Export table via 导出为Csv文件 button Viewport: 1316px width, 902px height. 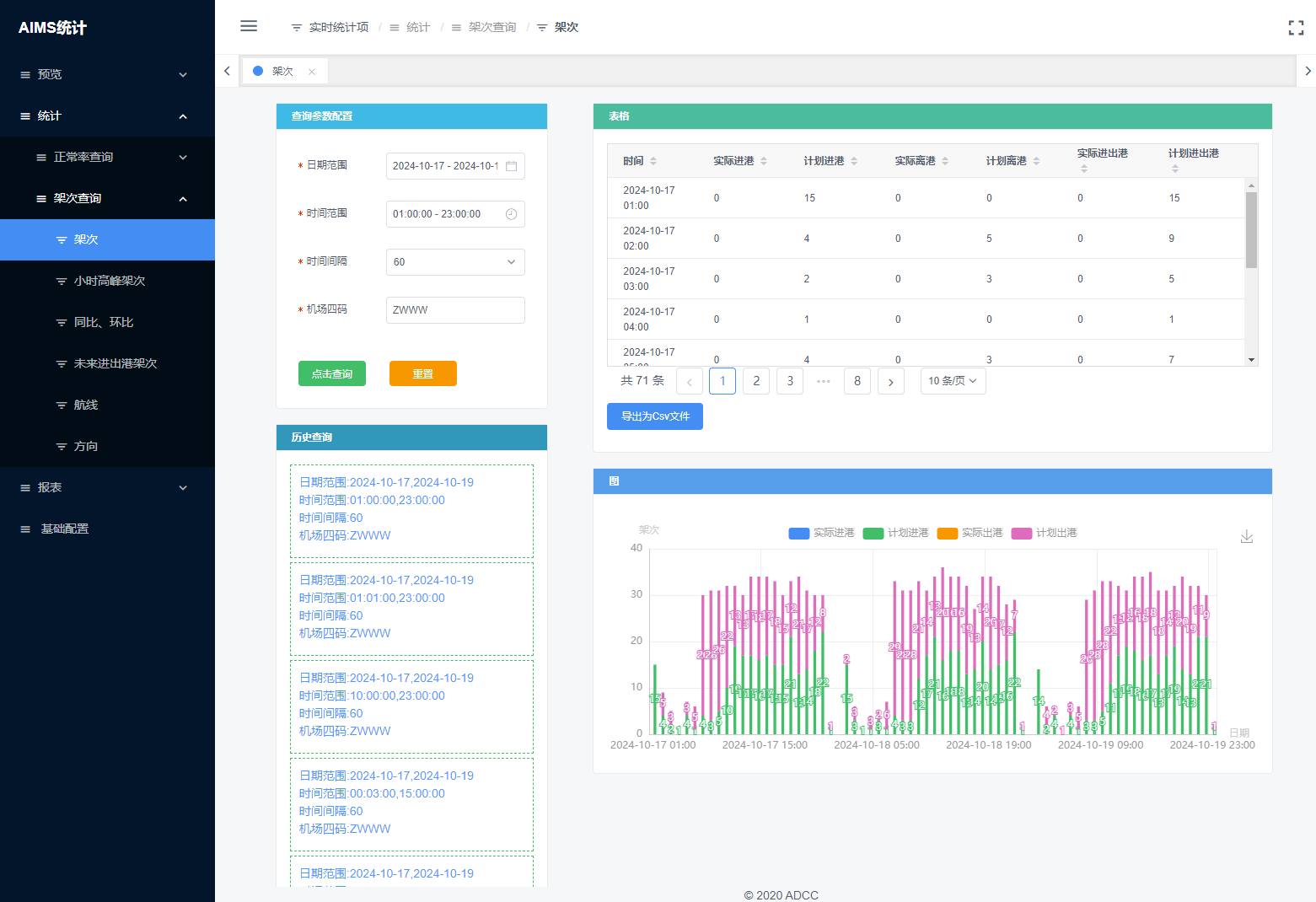click(655, 416)
